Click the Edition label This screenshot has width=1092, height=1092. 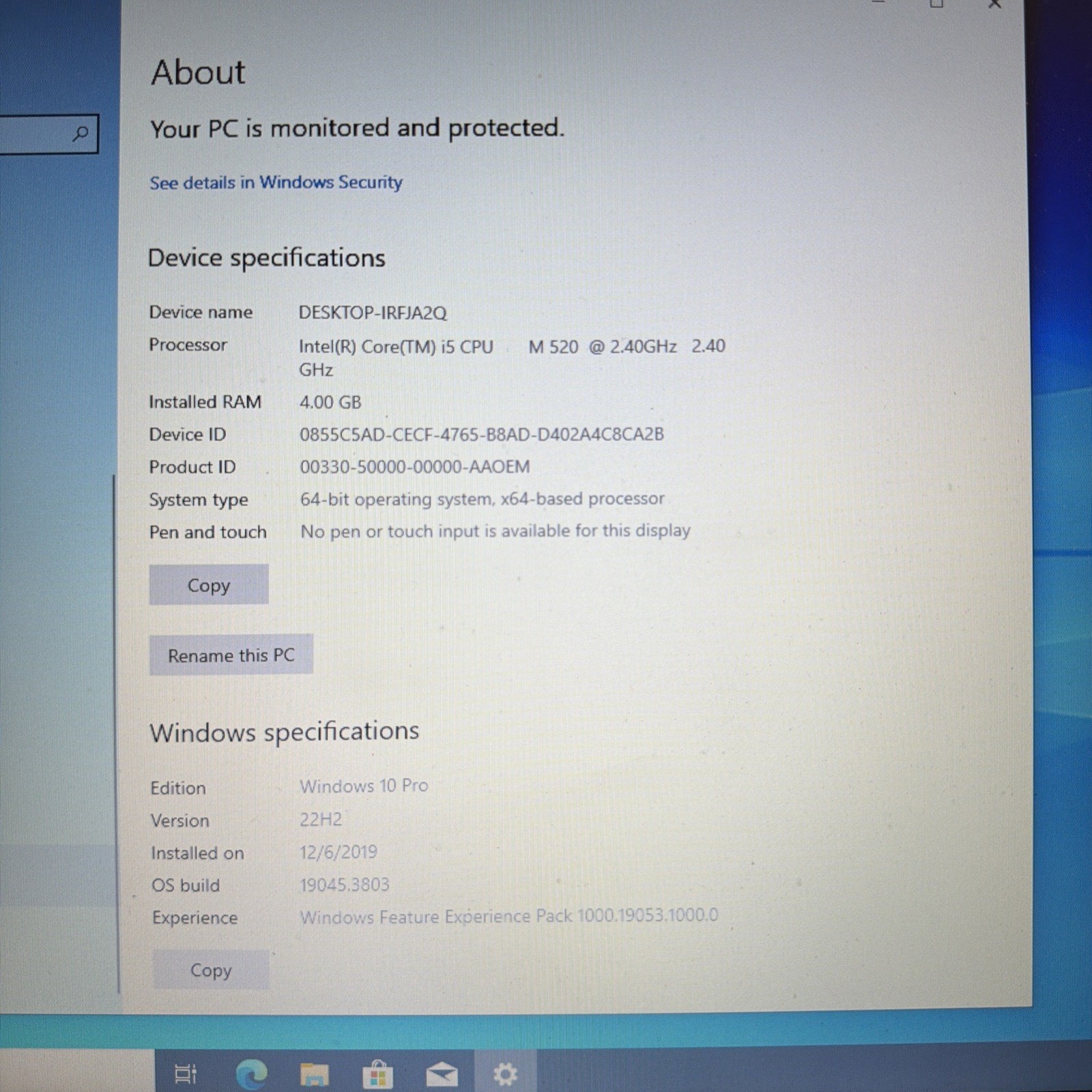[x=178, y=788]
